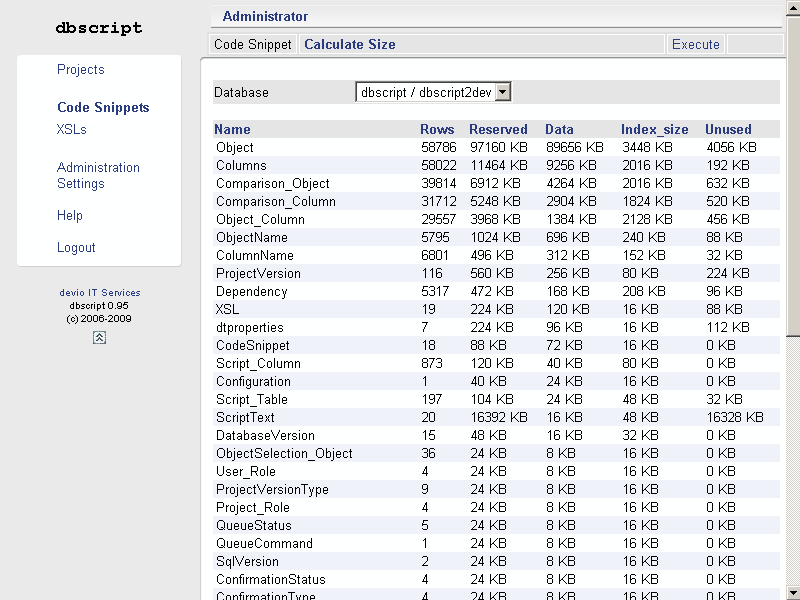Select the Columns row name
Image resolution: width=800 pixels, height=600 pixels.
241,165
